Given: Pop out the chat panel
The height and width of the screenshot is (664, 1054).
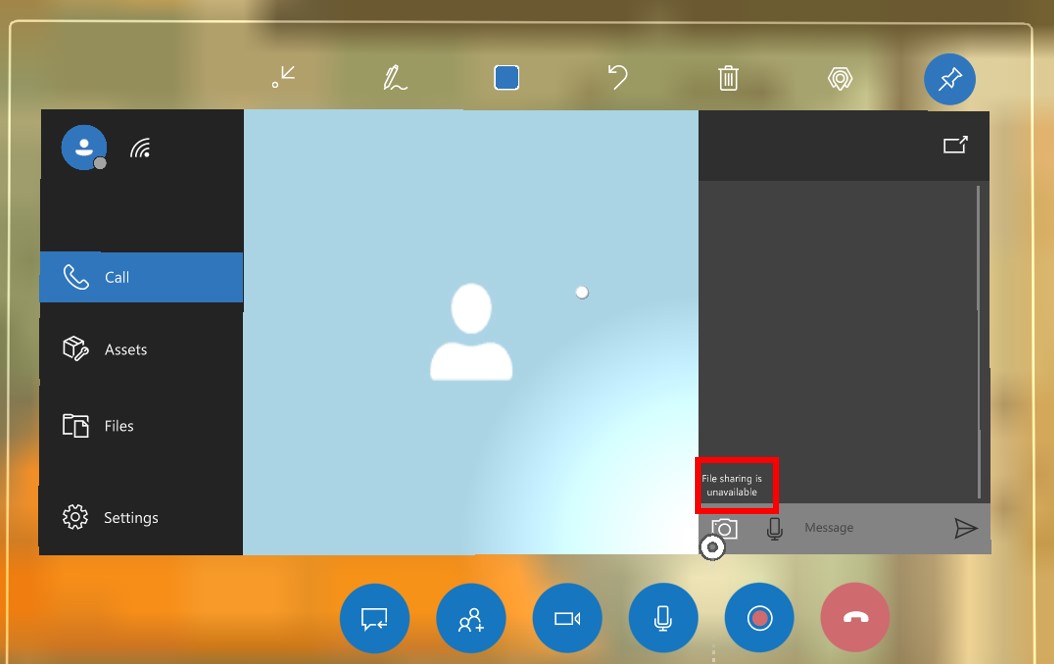Looking at the screenshot, I should [954, 143].
